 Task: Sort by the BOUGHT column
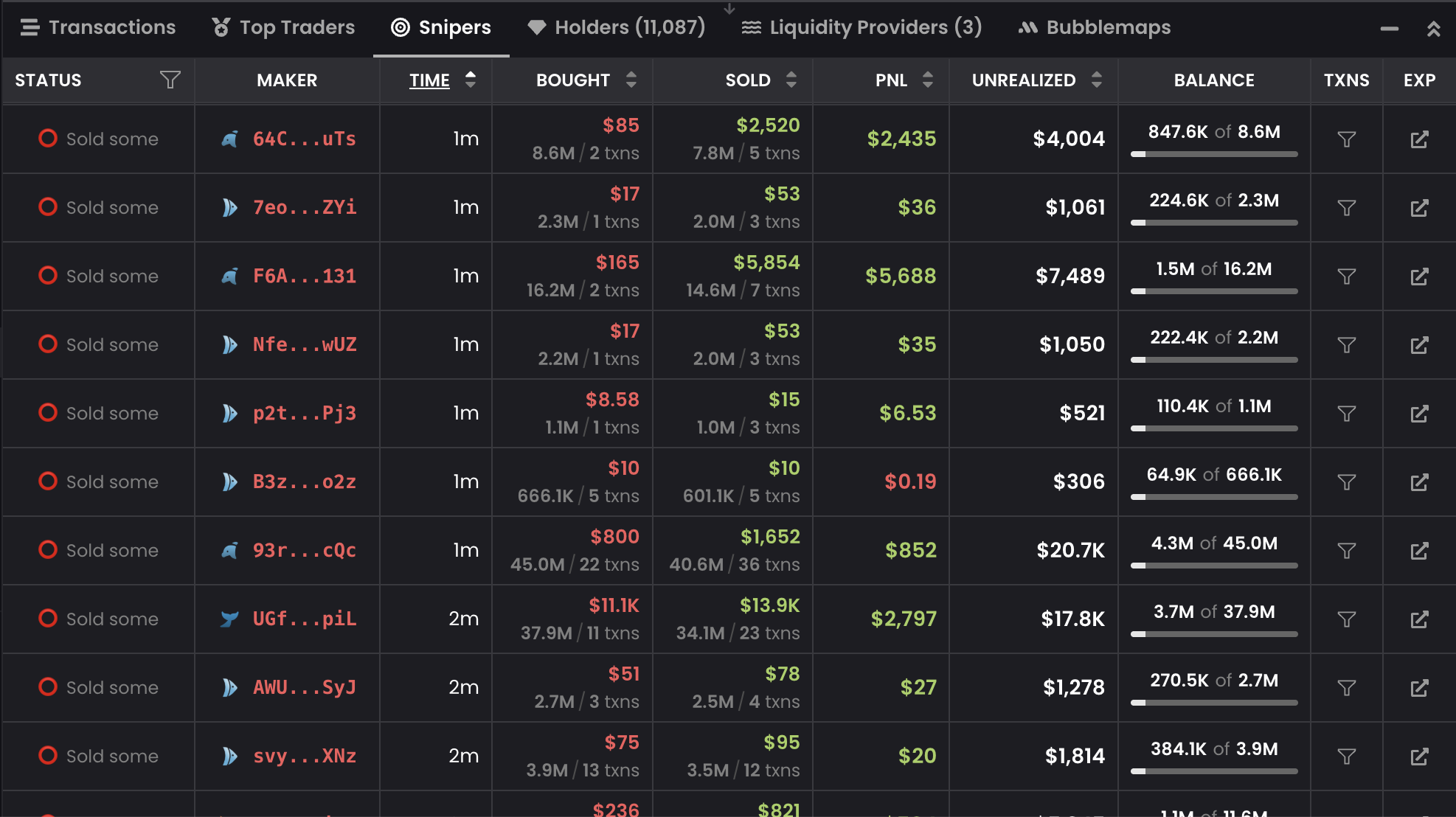point(586,80)
